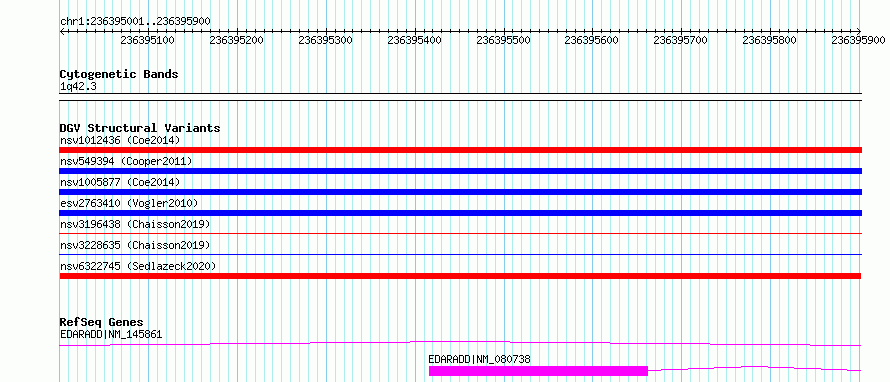Screen dimensions: 890x382
Task: Click ruler position 236395800
Action: click(x=770, y=40)
